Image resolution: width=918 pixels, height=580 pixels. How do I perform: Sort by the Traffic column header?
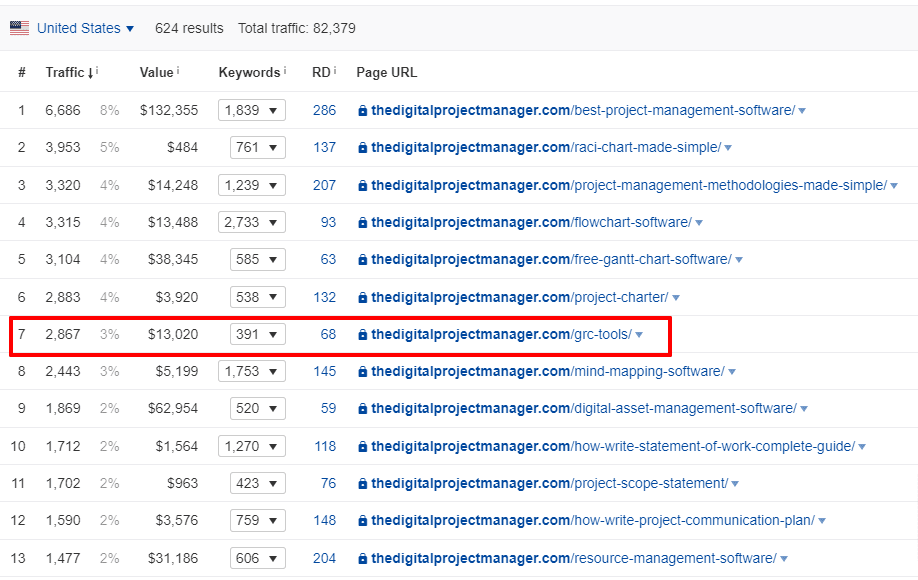pyautogui.click(x=69, y=73)
